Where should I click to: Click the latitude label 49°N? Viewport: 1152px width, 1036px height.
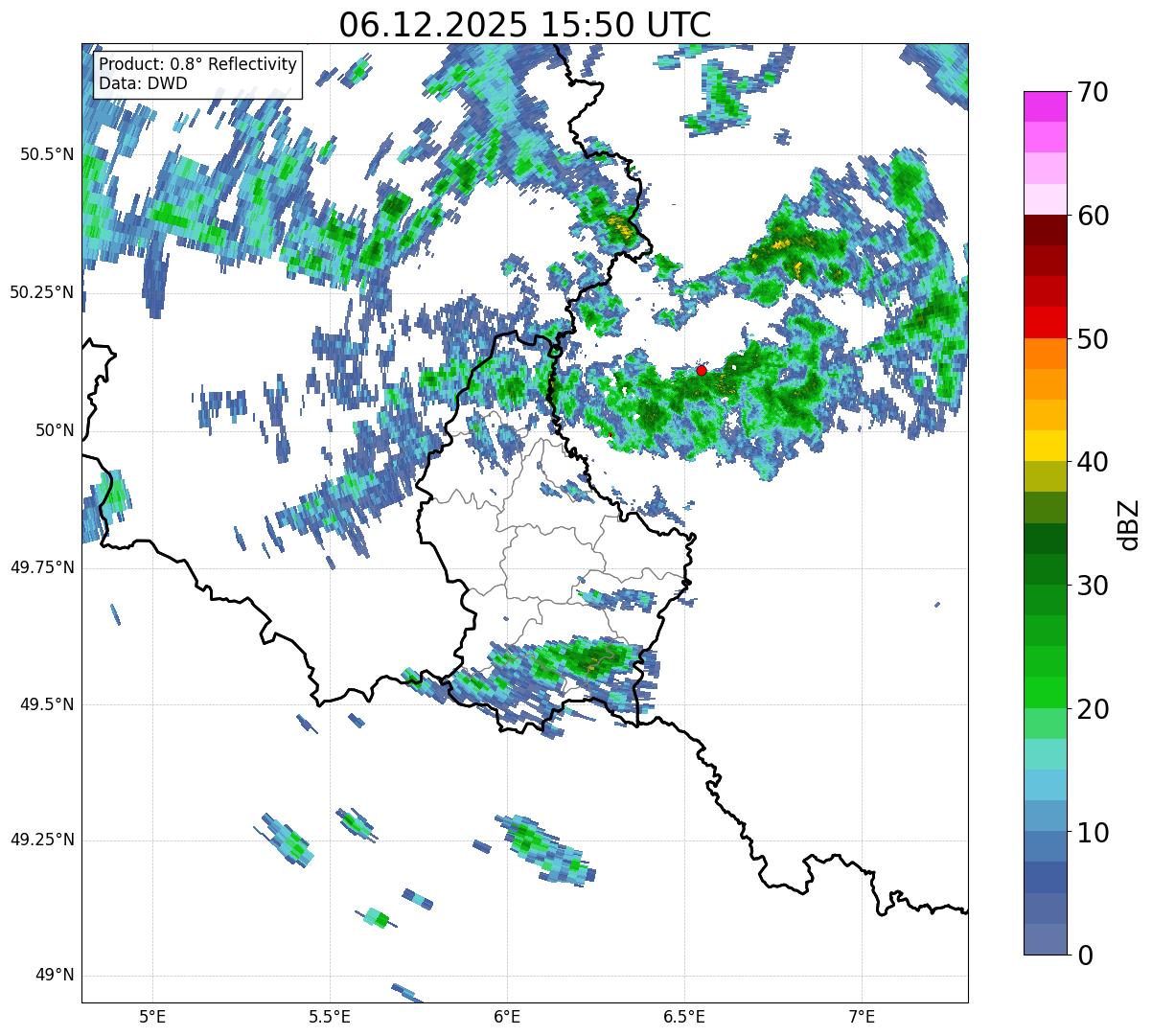tap(55, 976)
